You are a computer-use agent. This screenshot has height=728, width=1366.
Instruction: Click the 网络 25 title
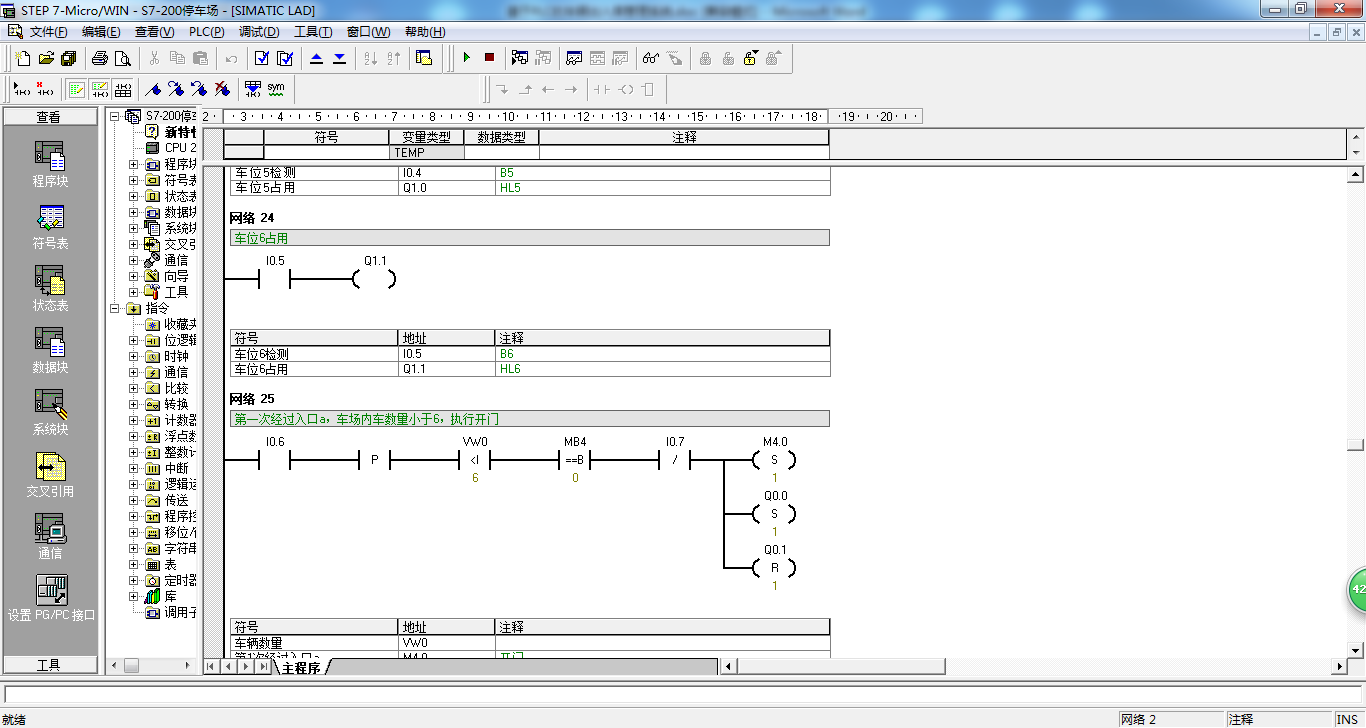(252, 399)
